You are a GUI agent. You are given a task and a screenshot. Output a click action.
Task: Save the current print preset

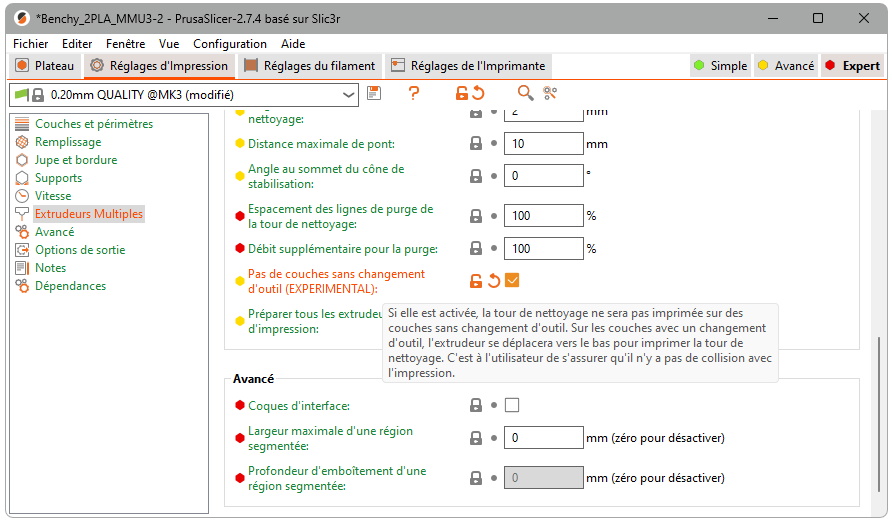click(374, 93)
